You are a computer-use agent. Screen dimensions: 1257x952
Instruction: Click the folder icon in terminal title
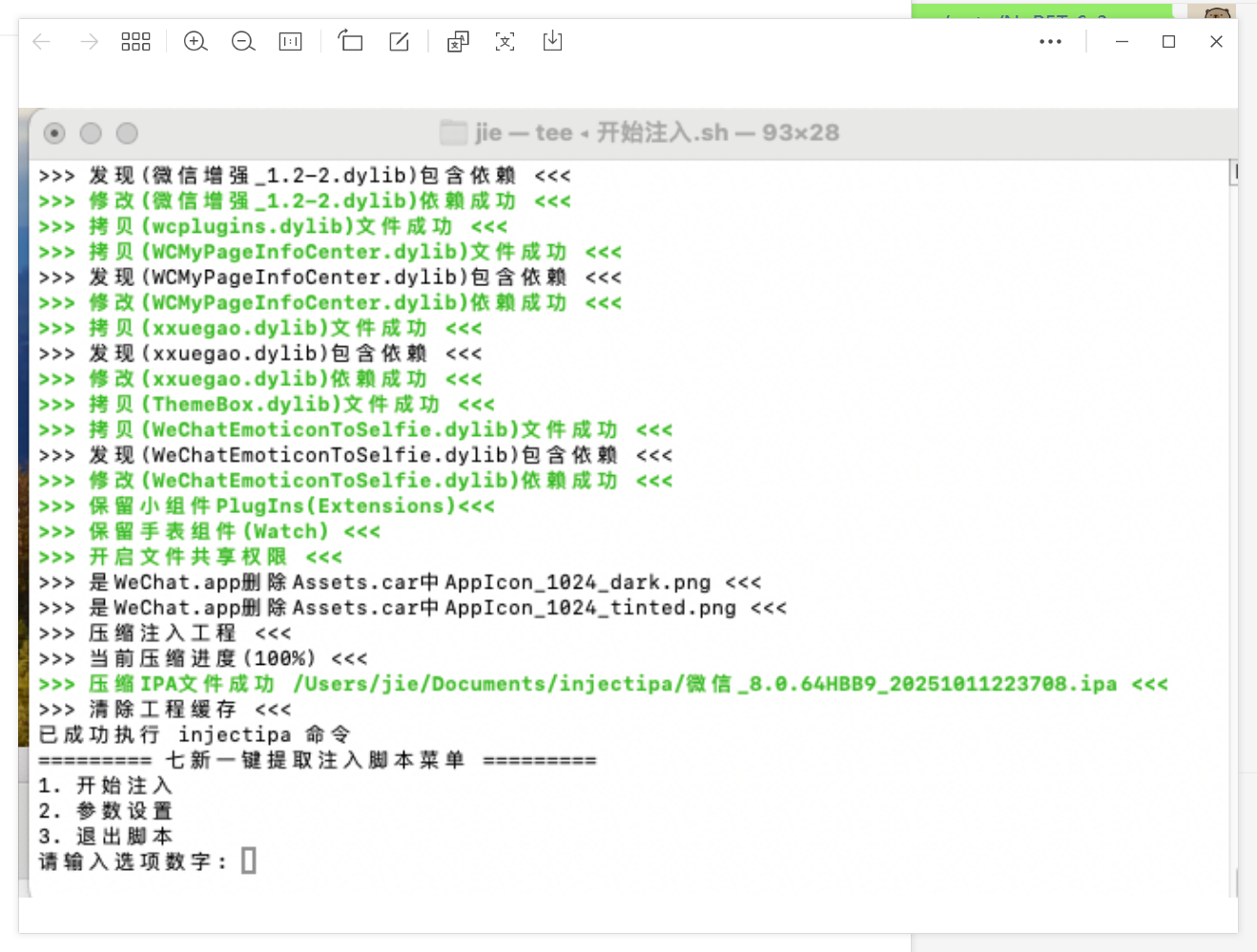pyautogui.click(x=453, y=133)
